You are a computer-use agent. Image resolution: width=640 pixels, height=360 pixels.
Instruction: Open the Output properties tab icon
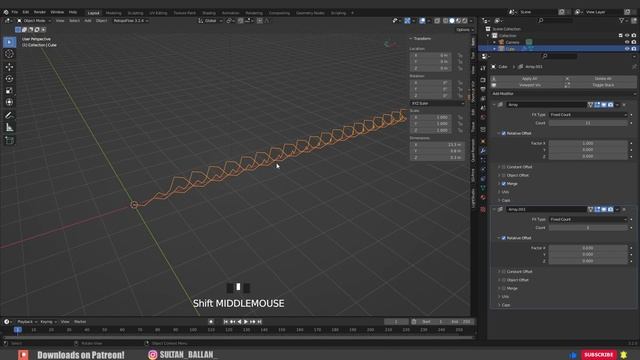(483, 89)
